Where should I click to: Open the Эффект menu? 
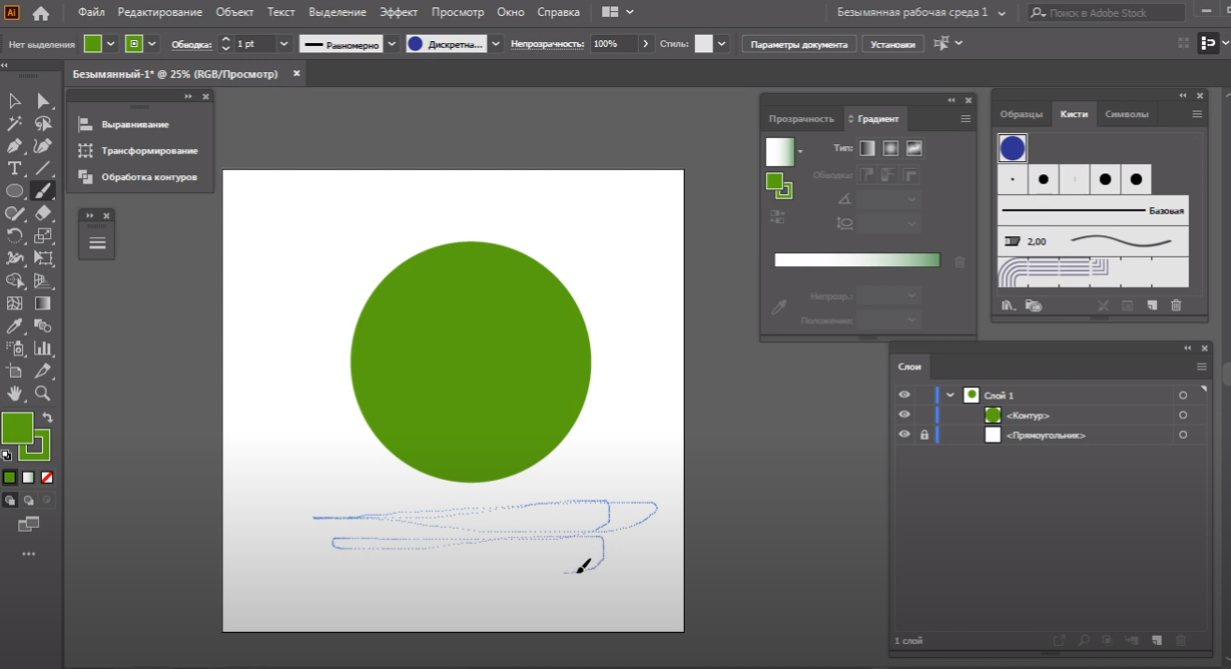(399, 12)
